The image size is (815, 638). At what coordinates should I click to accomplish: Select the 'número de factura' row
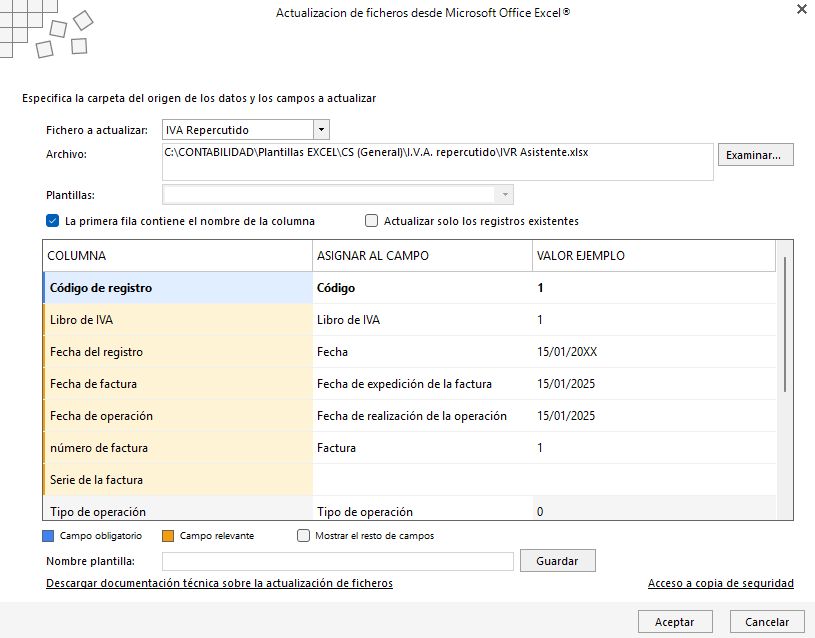point(410,448)
